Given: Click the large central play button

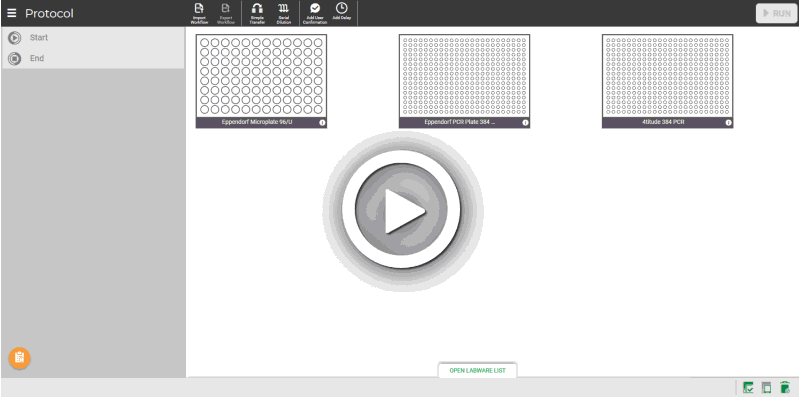Looking at the screenshot, I should (403, 211).
